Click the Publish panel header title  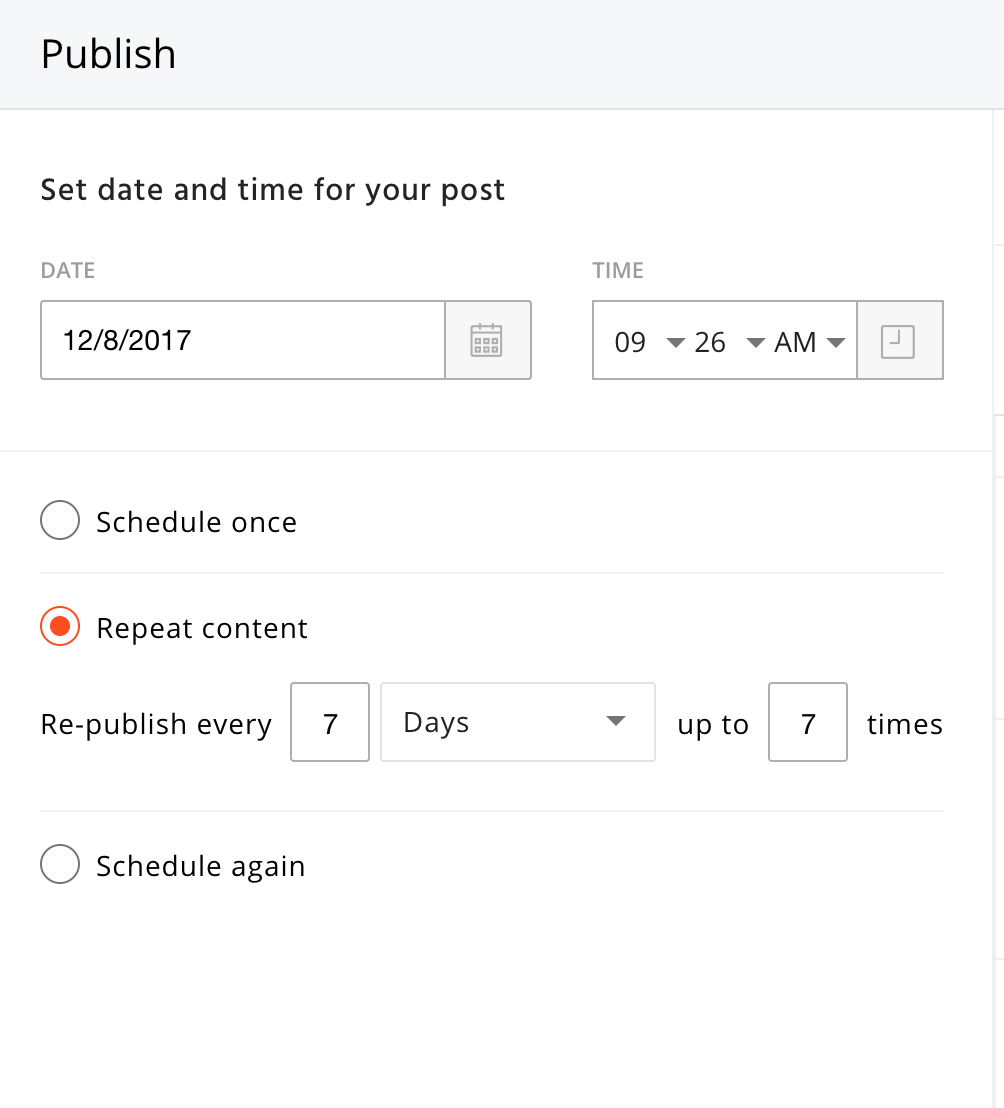tap(108, 54)
